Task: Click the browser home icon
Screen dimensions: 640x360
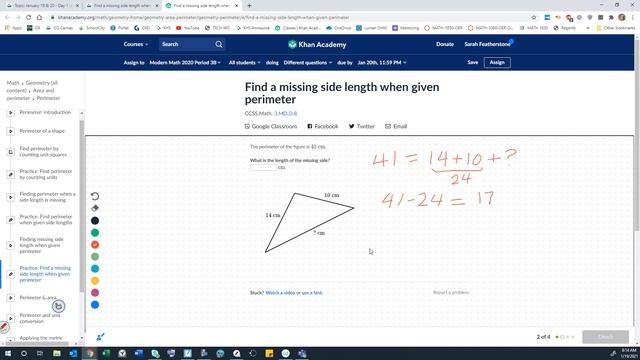Action: pyautogui.click(x=39, y=18)
